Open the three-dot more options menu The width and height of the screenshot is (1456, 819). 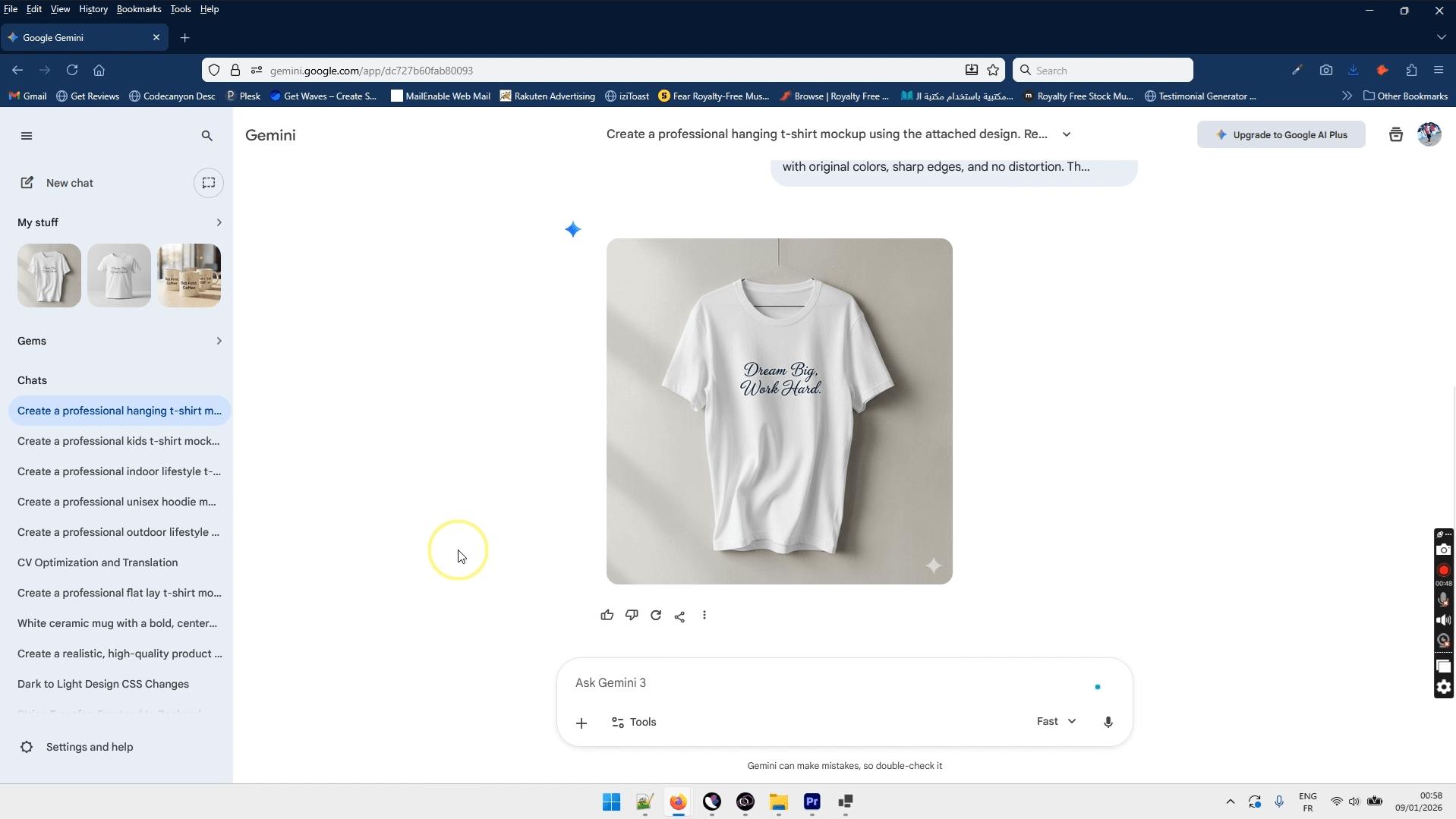[704, 616]
